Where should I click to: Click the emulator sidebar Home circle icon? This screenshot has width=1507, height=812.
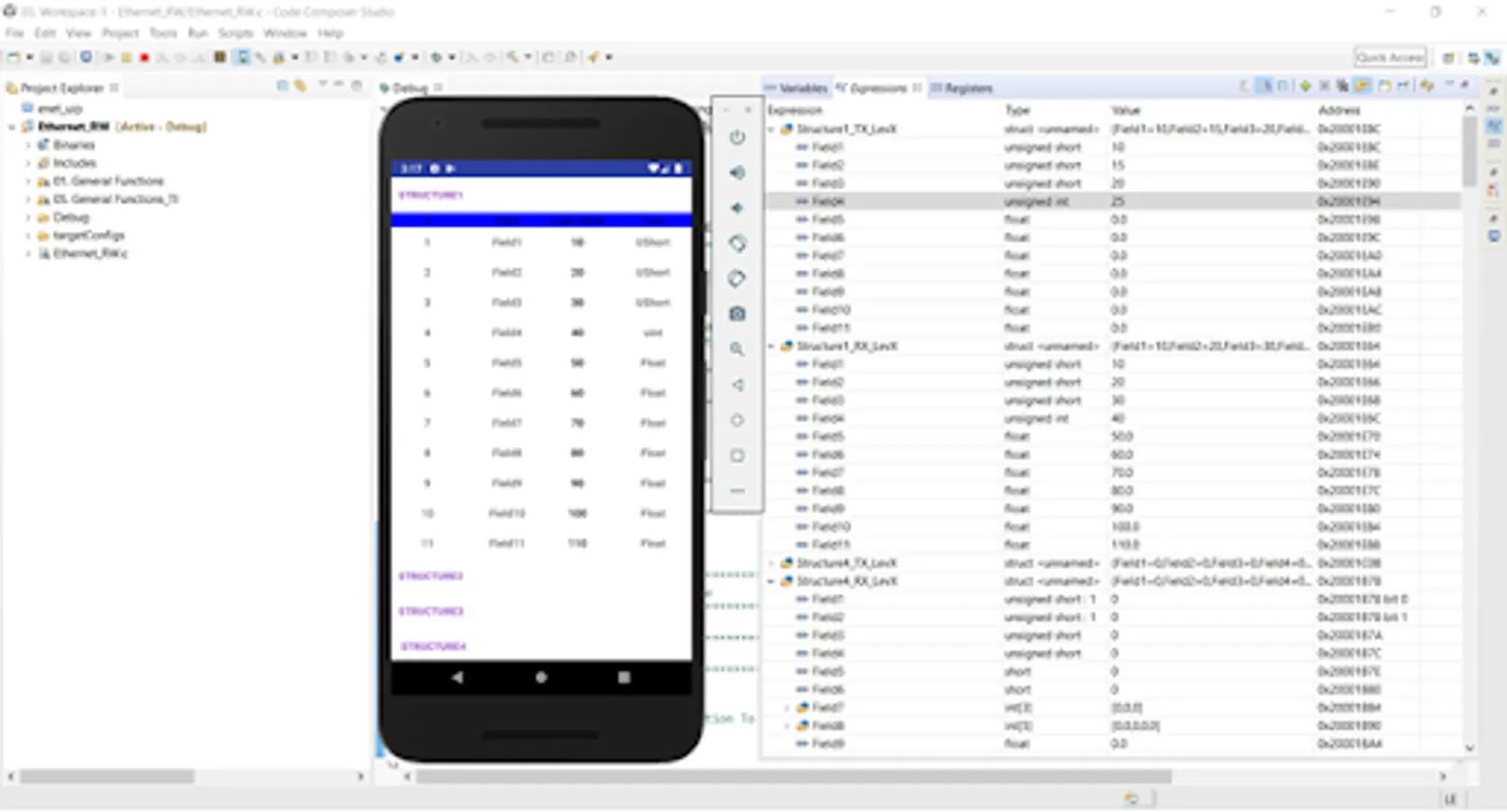(737, 420)
